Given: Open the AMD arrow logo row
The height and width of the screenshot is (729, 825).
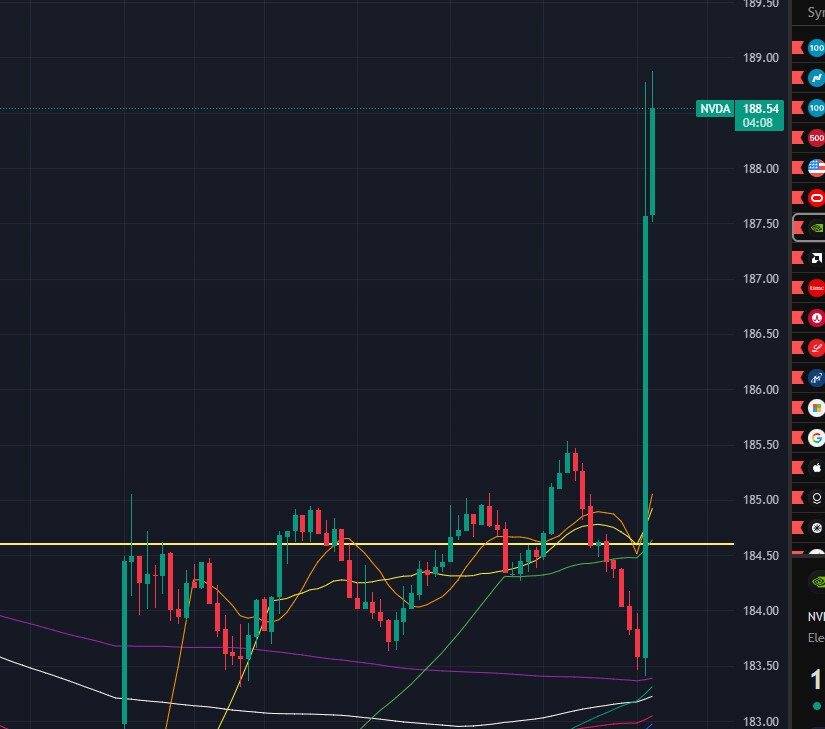Looking at the screenshot, I should pyautogui.click(x=809, y=258).
